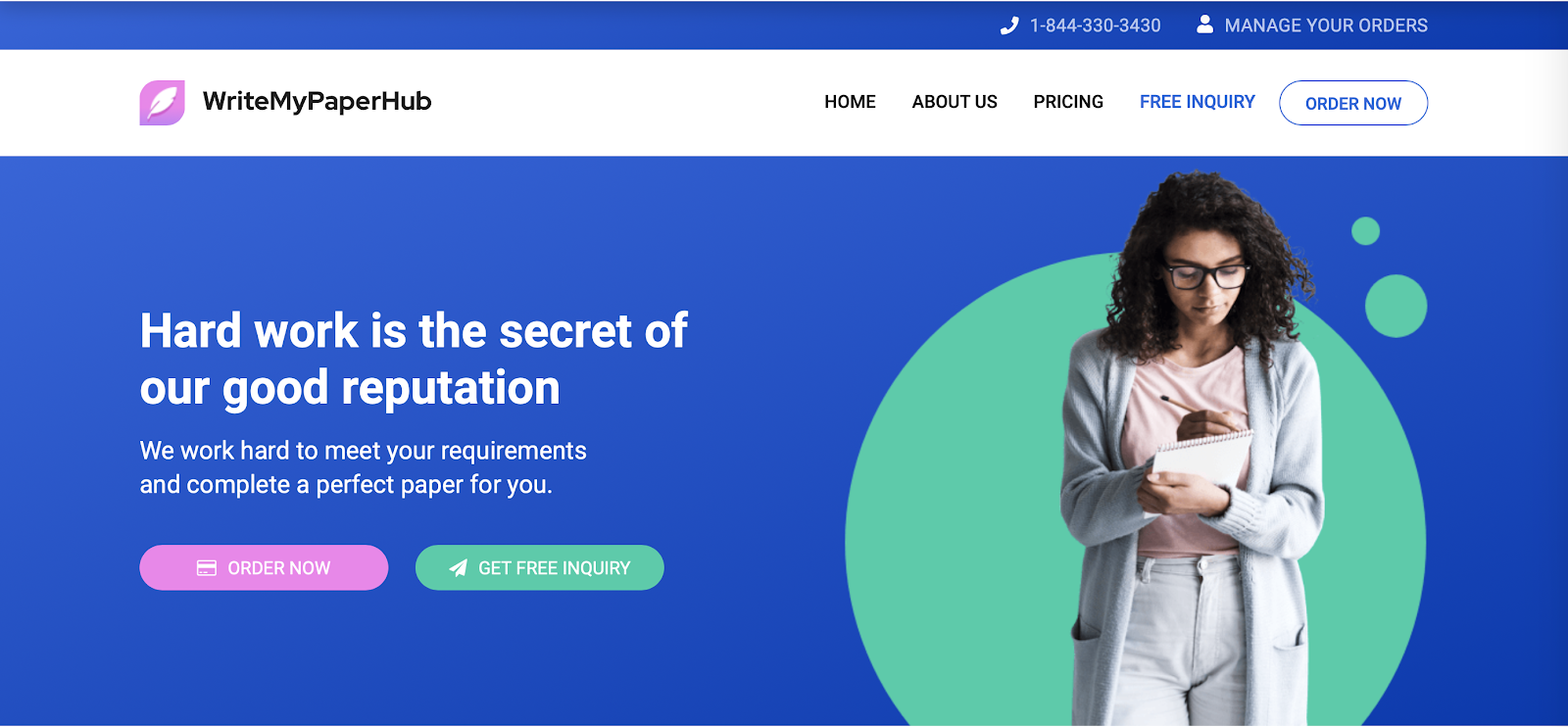View the Pricing page
Screen dimensions: 1568x727
(1068, 102)
